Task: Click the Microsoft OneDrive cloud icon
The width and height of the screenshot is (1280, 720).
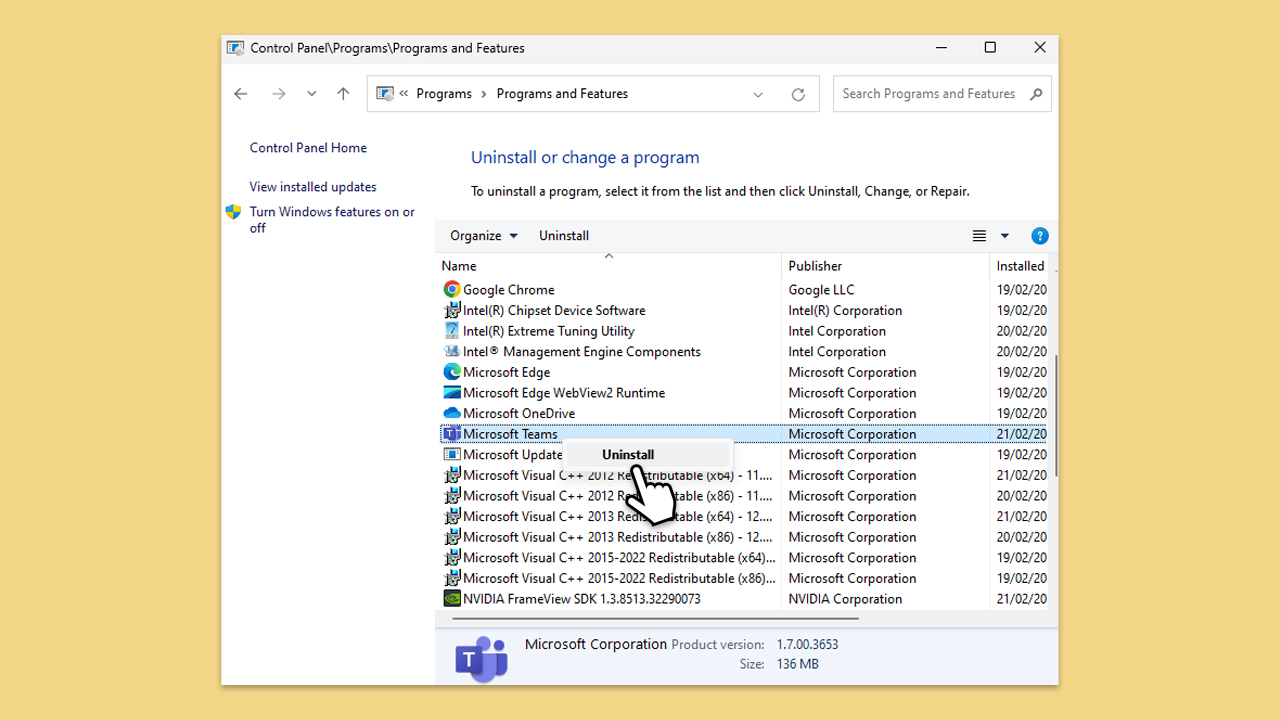Action: coord(452,413)
